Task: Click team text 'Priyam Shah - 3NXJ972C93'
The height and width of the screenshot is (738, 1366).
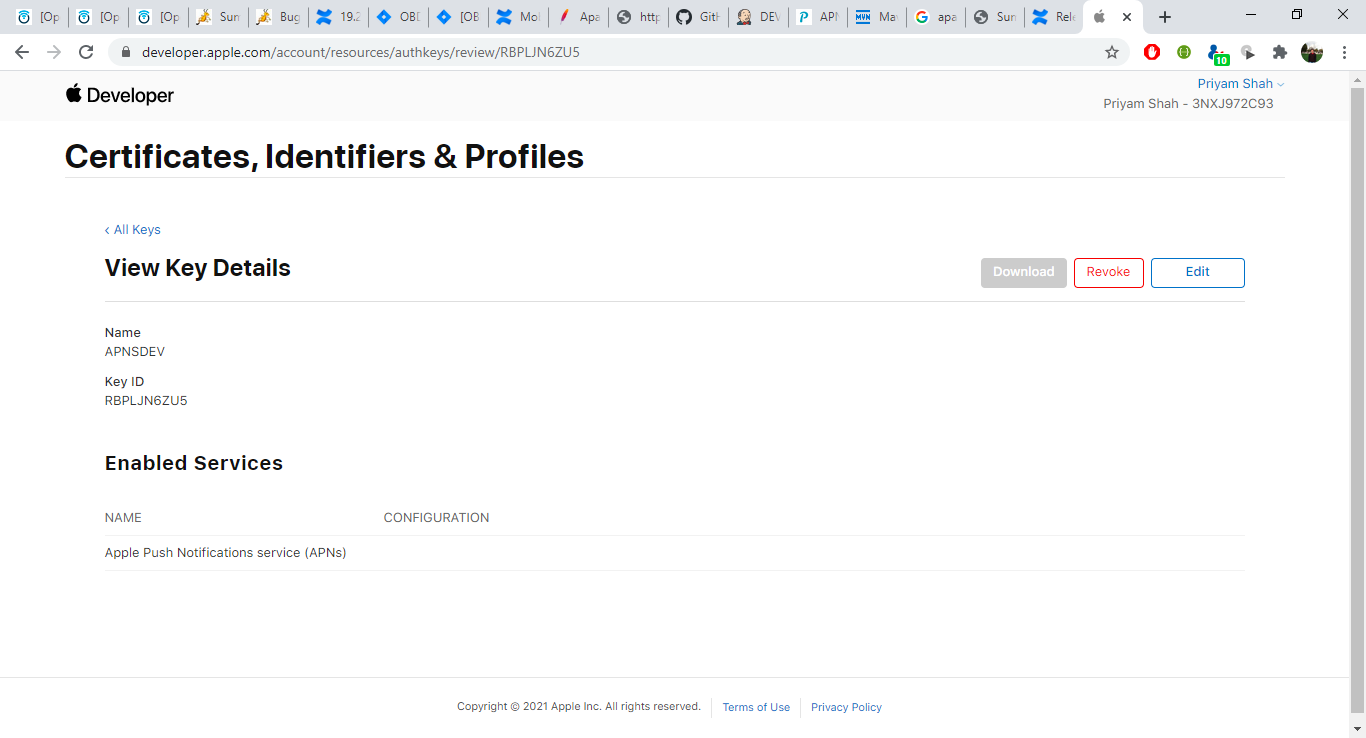Action: tap(1188, 104)
